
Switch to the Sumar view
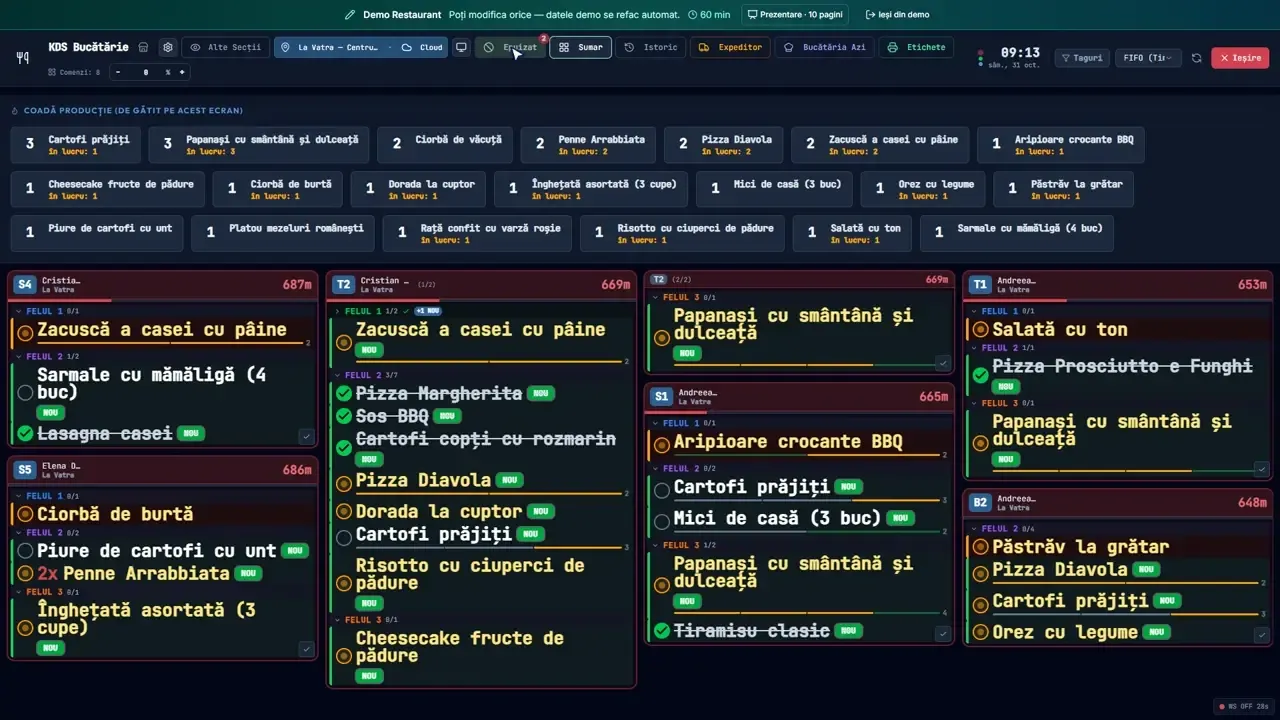click(580, 47)
